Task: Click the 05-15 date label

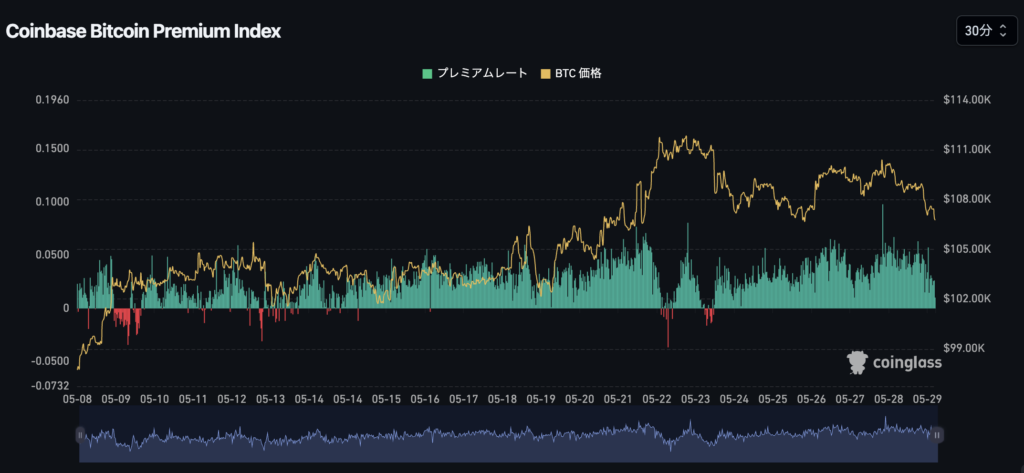Action: [x=387, y=398]
